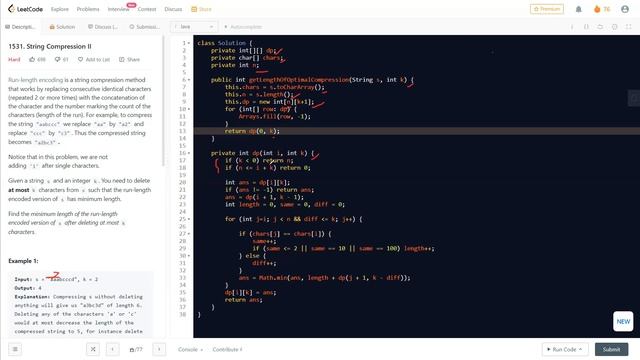Fold the if block at line 27
This screenshot has width=640, height=360.
[189, 234]
